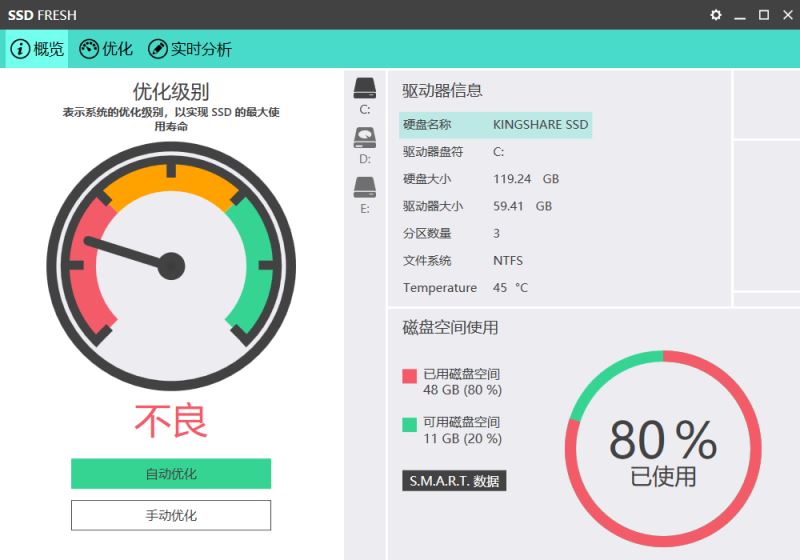Click the 驱动器盘符 label
The width and height of the screenshot is (800, 560).
(x=433, y=152)
